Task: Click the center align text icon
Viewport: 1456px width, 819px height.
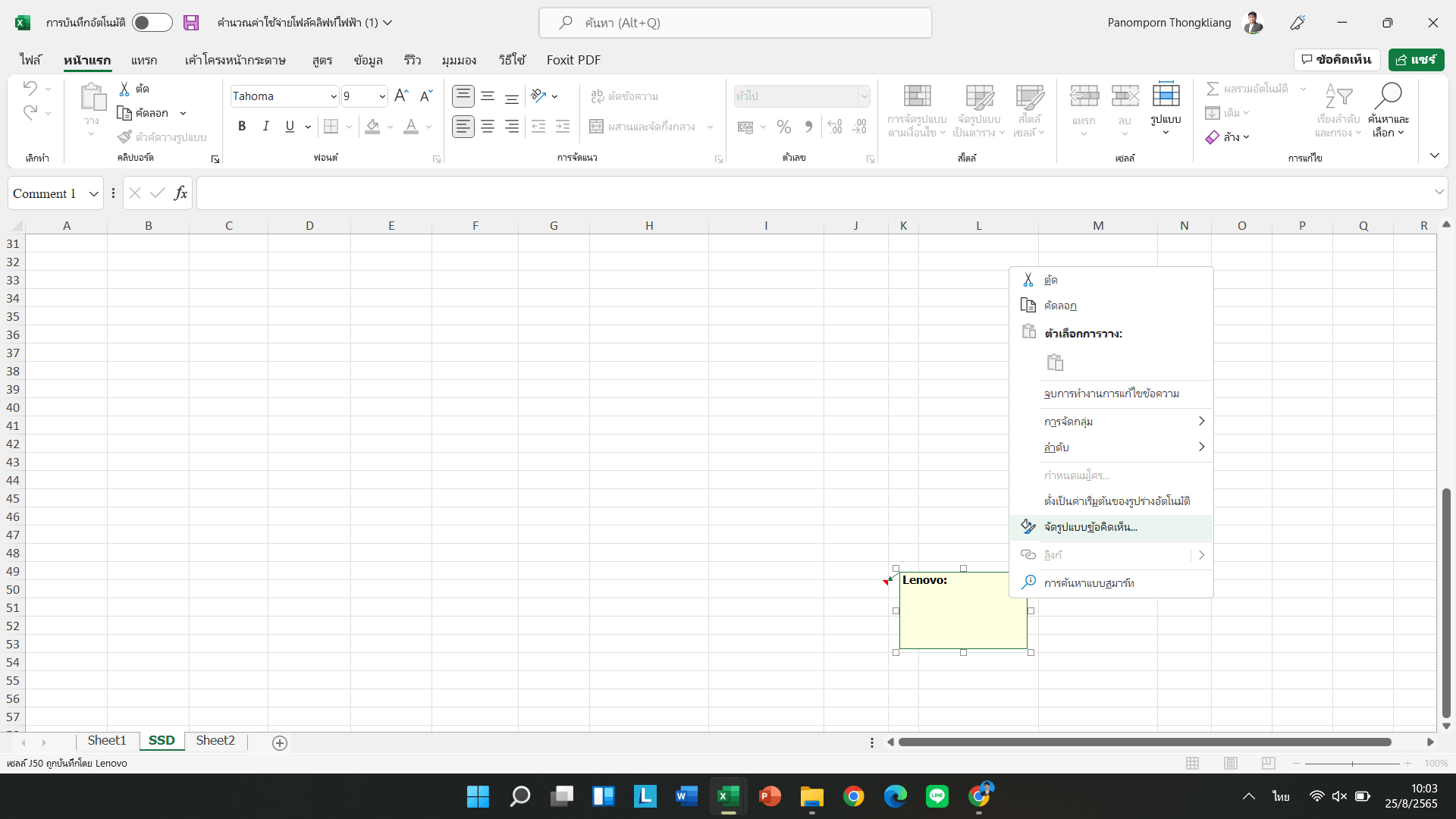Action: (x=488, y=127)
